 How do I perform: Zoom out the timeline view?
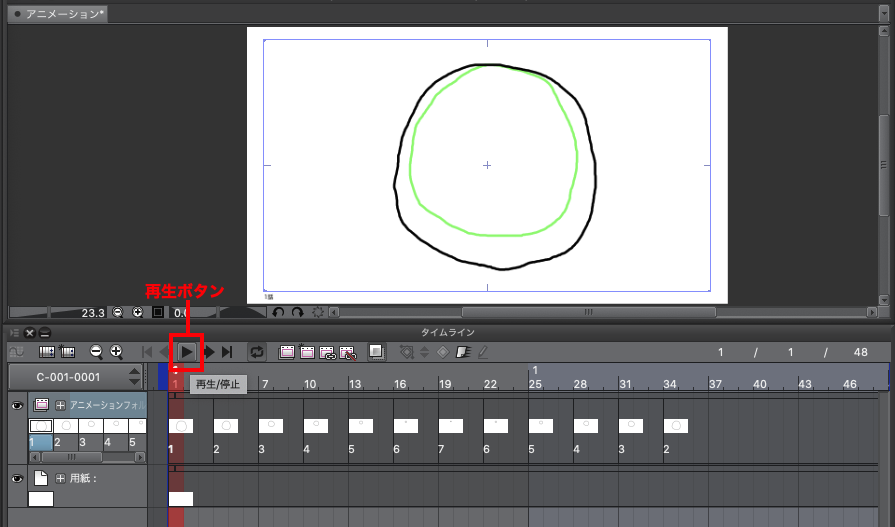tap(96, 352)
